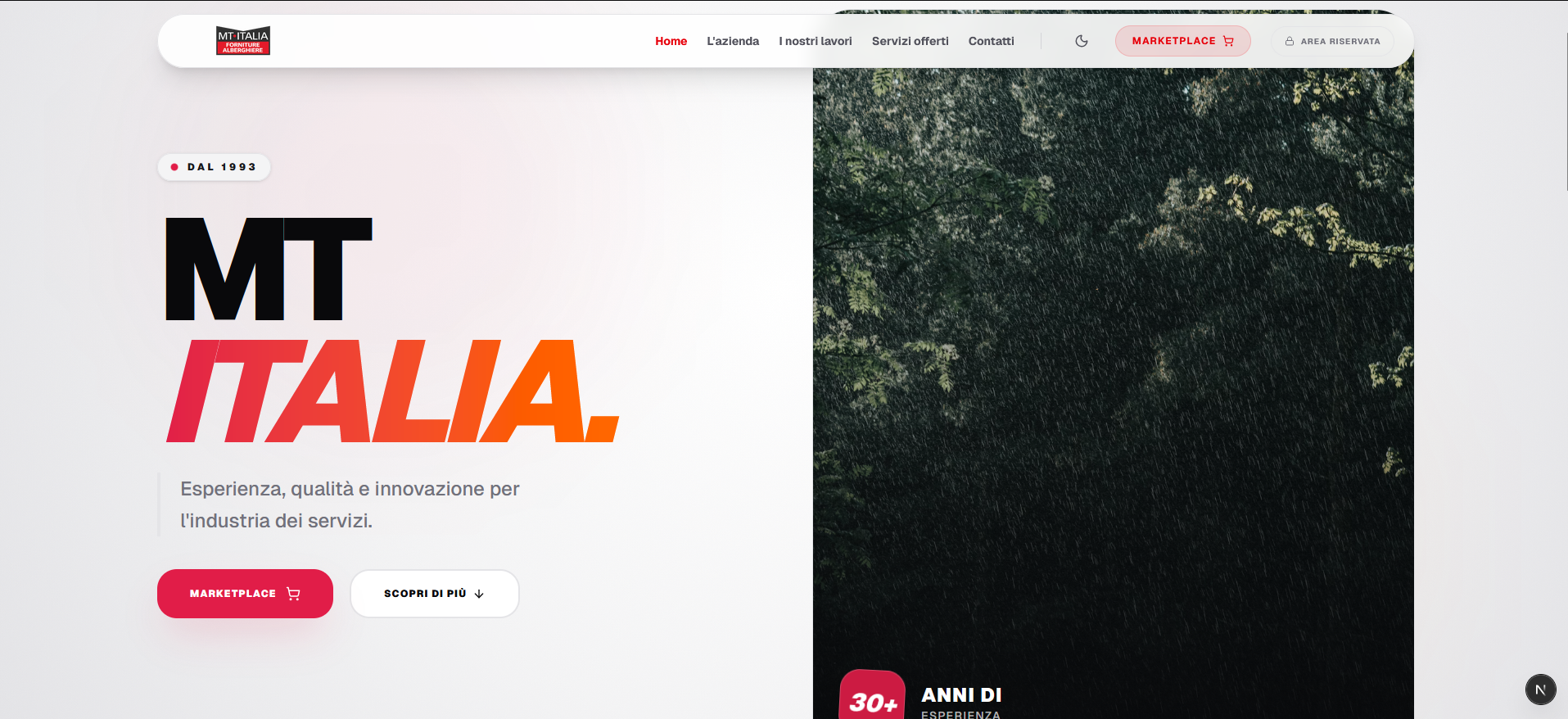Click the Scopri di più button
The image size is (1568, 719).
[x=435, y=594]
